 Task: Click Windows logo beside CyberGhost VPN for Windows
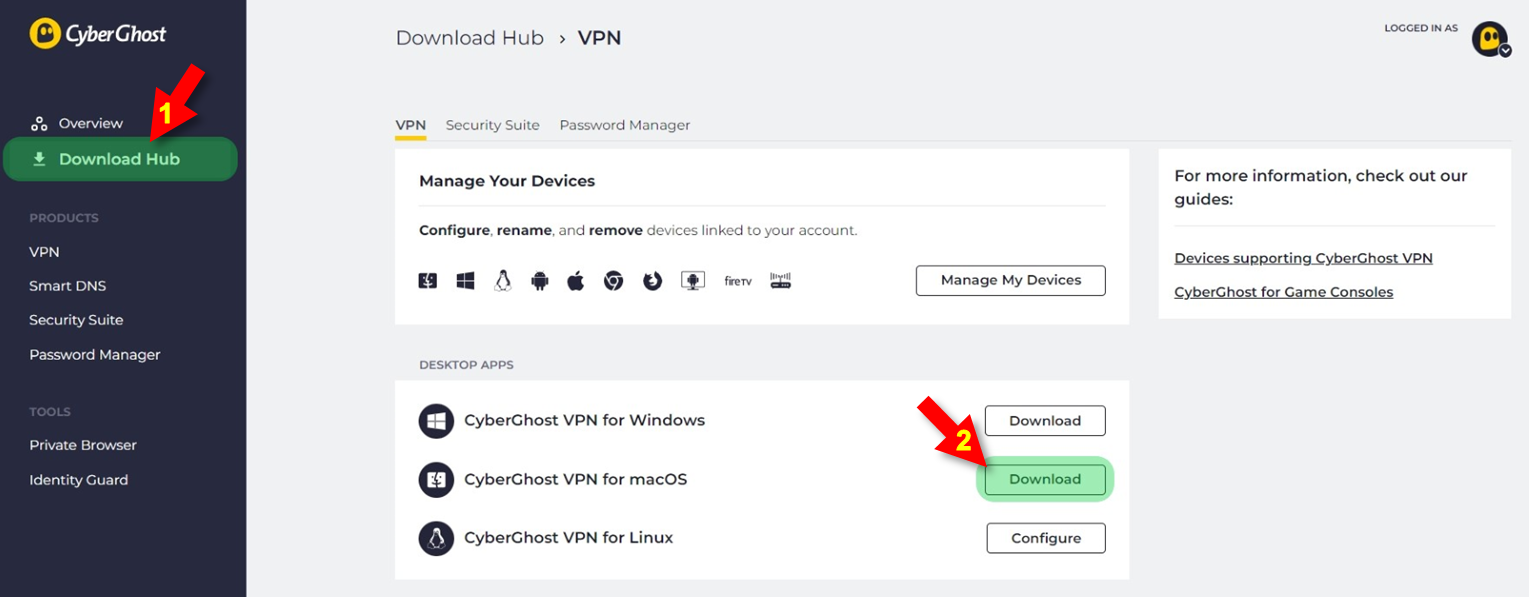436,421
